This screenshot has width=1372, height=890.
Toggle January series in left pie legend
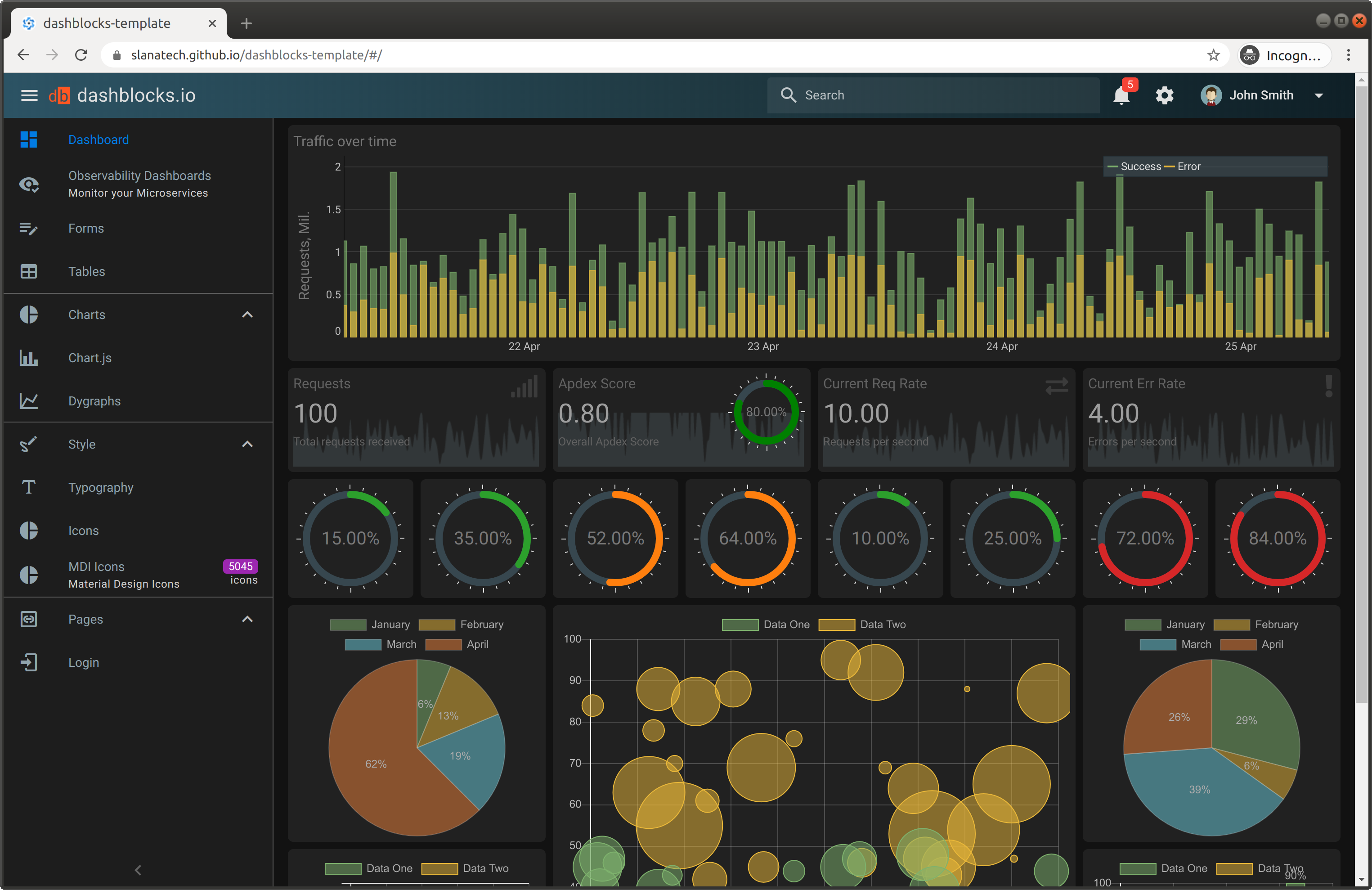(369, 625)
